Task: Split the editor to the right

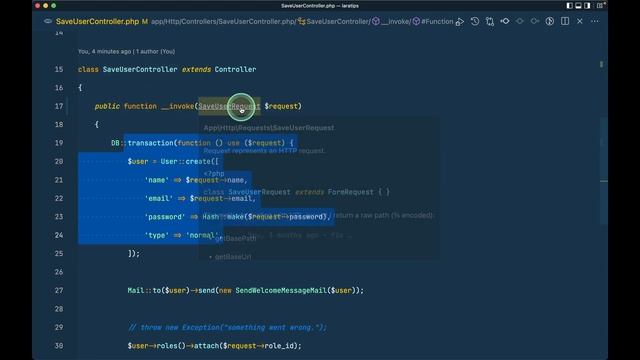Action: 565,21
